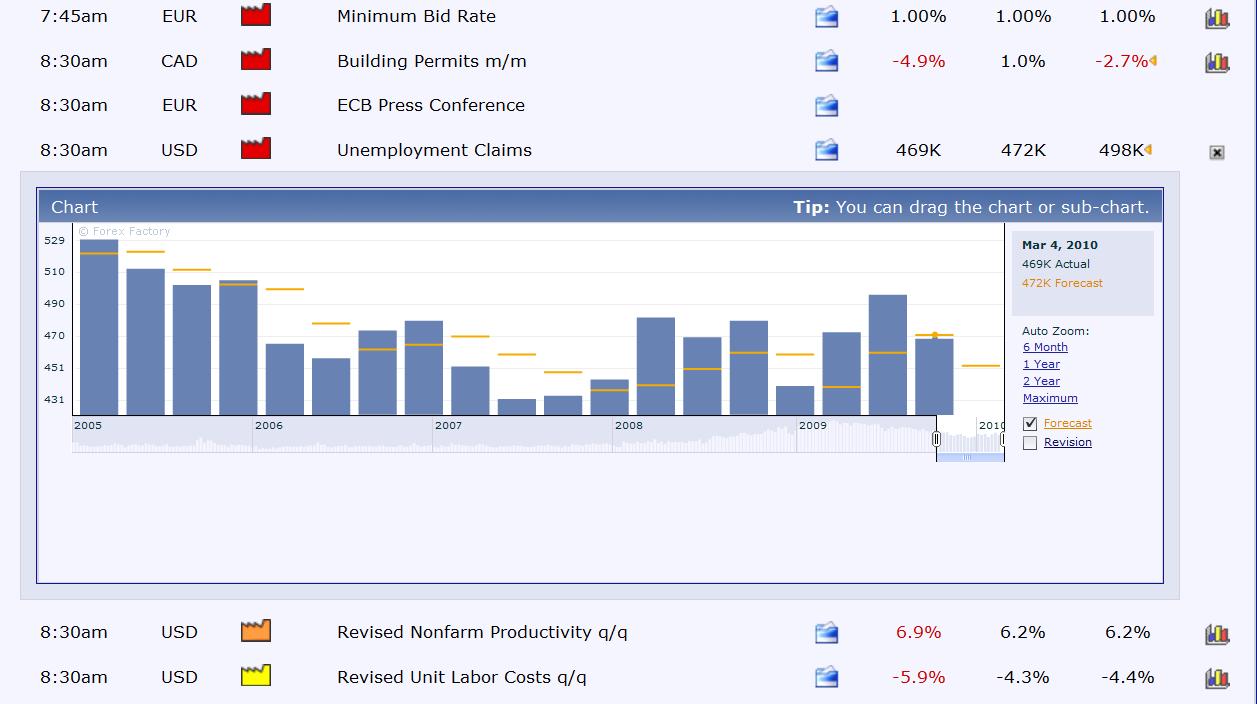This screenshot has width=1257, height=704.
Task: Select Maximum auto zoom link
Action: tap(1050, 399)
